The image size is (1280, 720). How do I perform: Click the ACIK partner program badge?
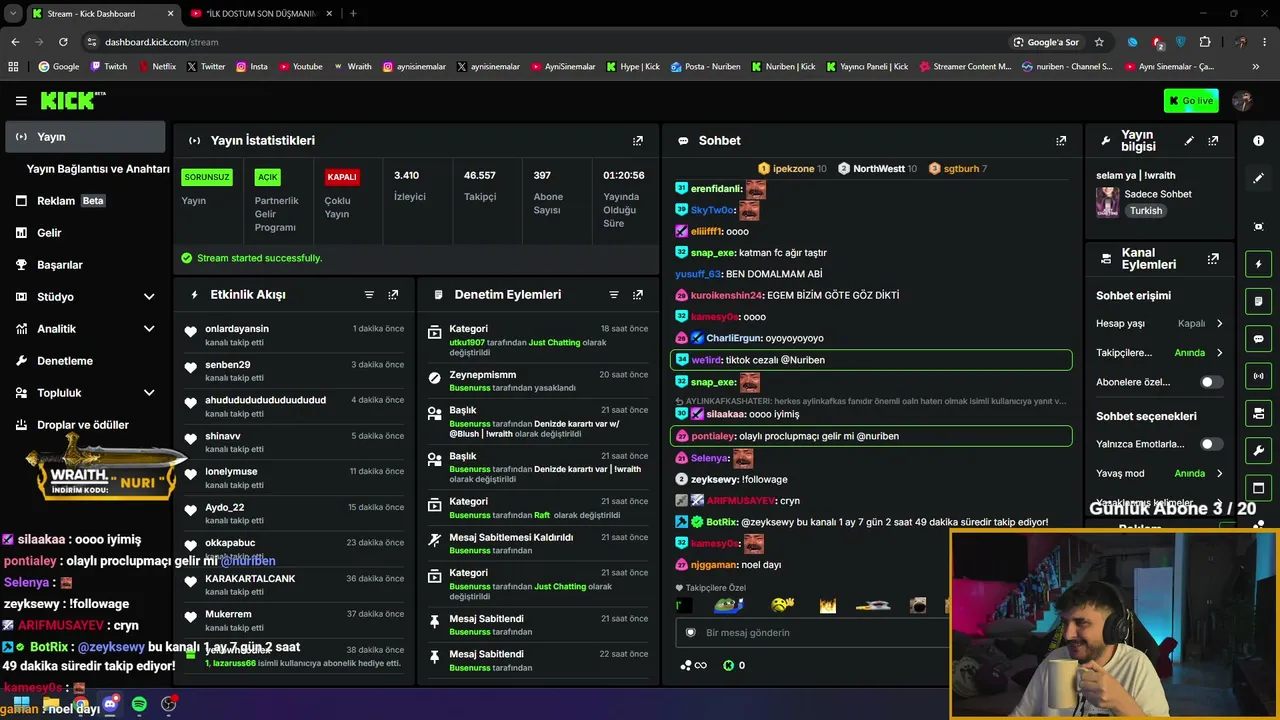267,177
